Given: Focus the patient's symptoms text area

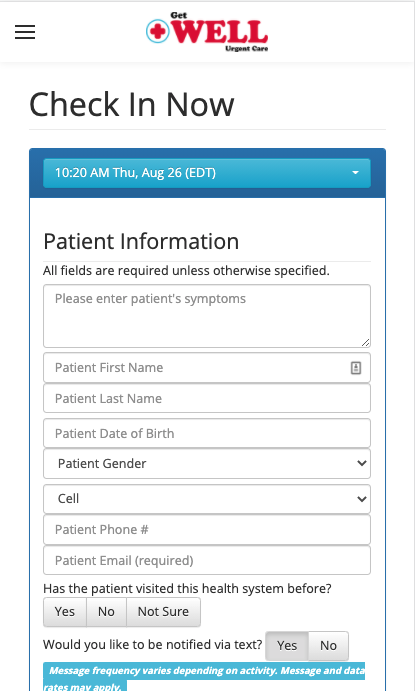Looking at the screenshot, I should click(207, 316).
